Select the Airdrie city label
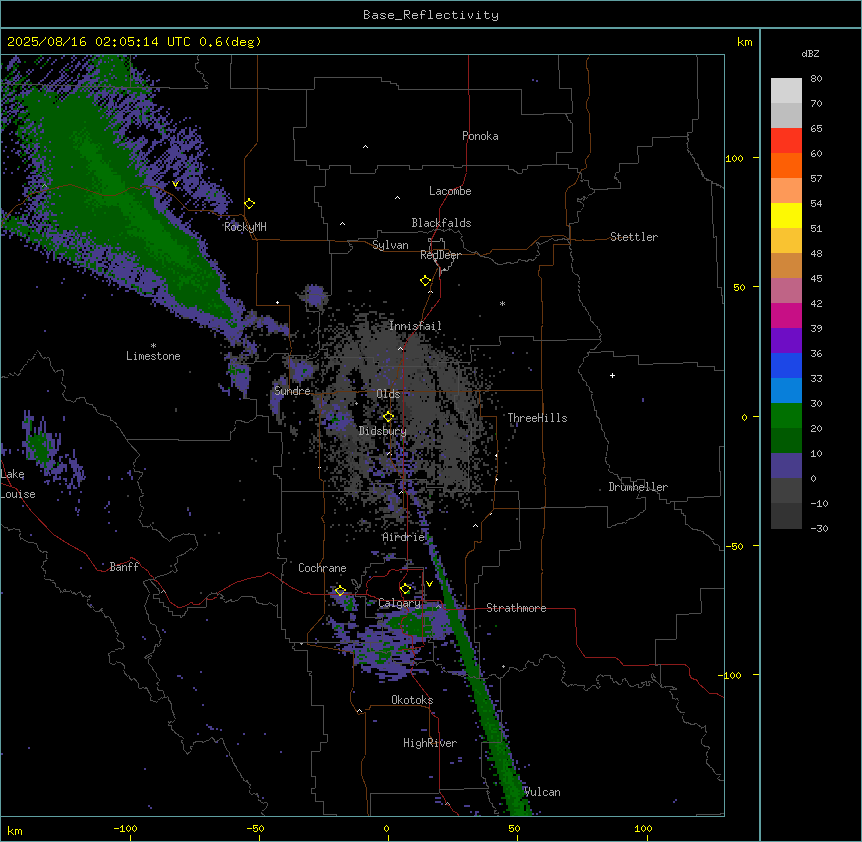This screenshot has height=842, width=862. 404,537
